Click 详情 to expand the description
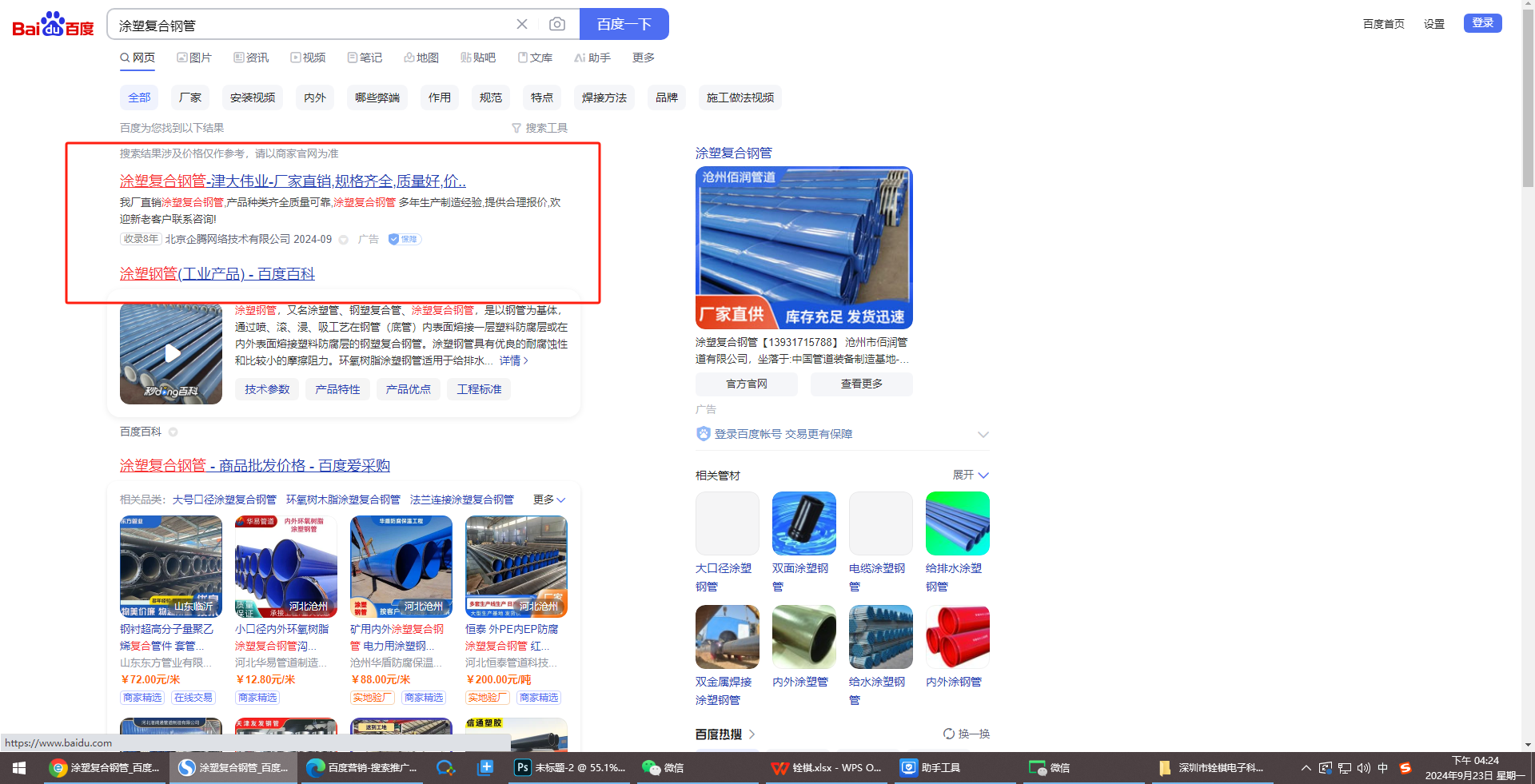This screenshot has height=784, width=1535. 514,360
